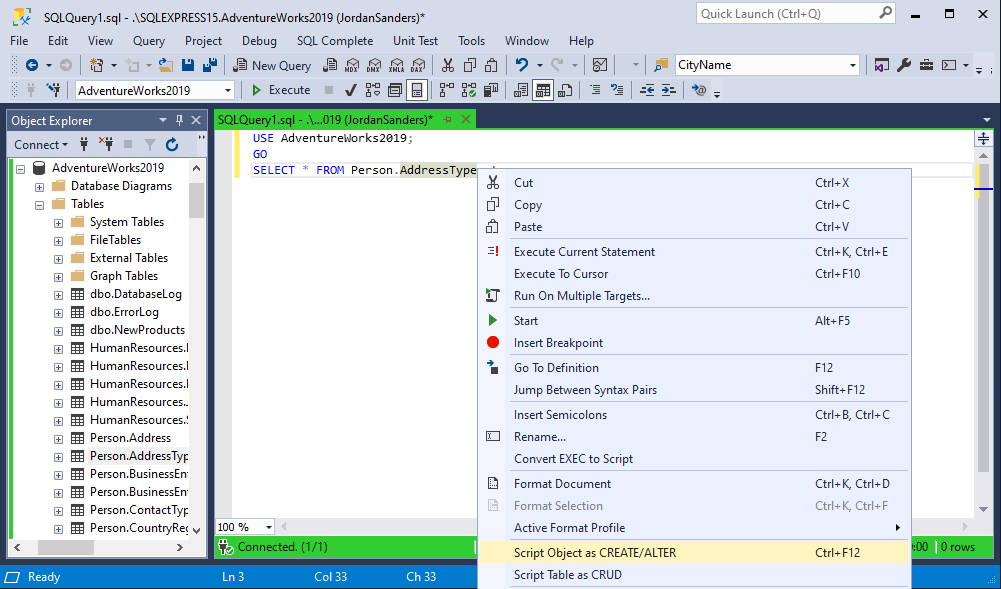Click the Execute button
The width and height of the screenshot is (1001, 589).
pos(281,90)
